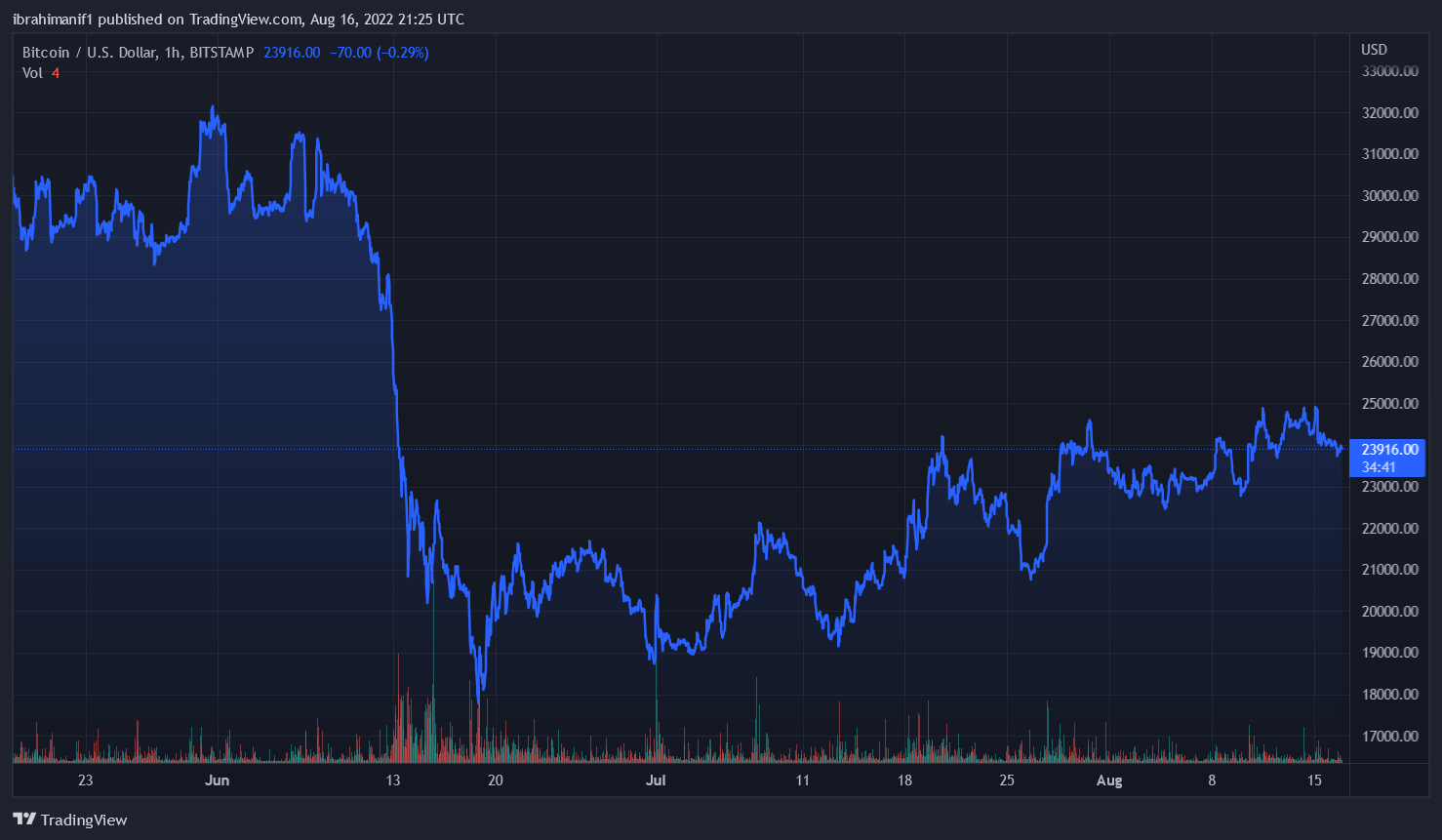Click the TradingView logo icon
The height and width of the screenshot is (840, 1442).
click(24, 820)
